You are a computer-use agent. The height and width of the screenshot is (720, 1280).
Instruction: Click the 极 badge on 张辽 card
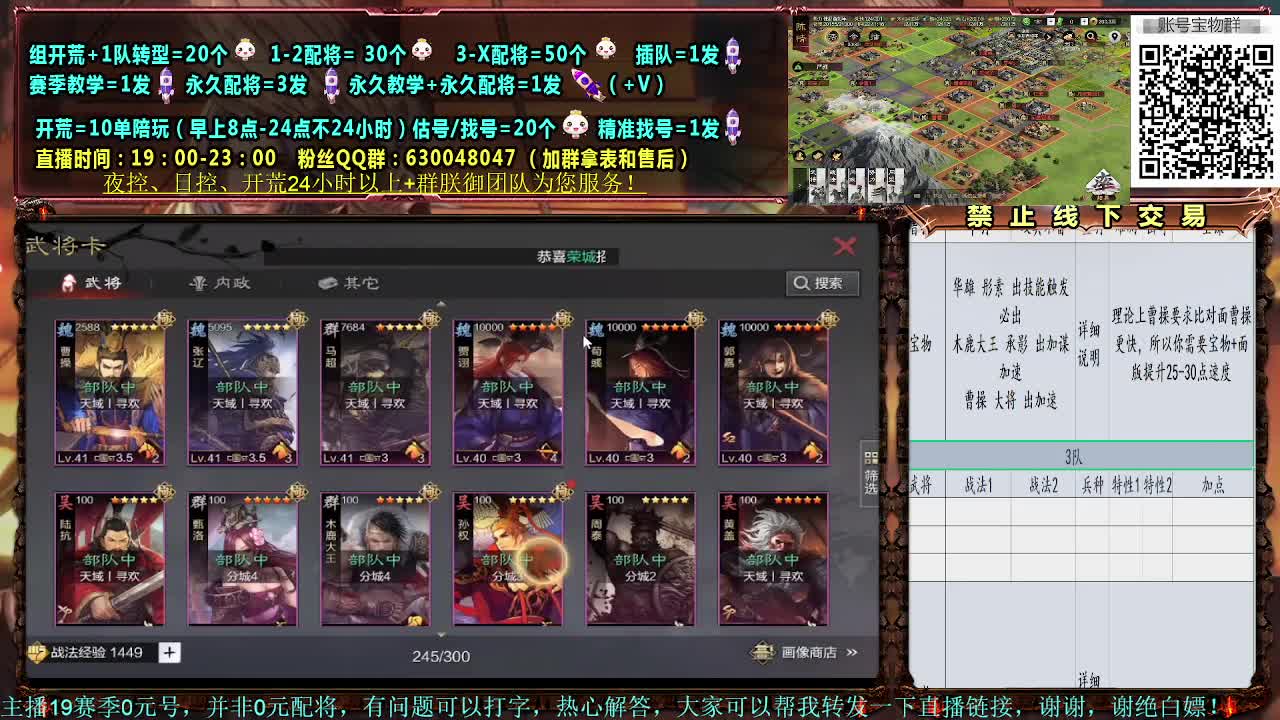coord(296,320)
